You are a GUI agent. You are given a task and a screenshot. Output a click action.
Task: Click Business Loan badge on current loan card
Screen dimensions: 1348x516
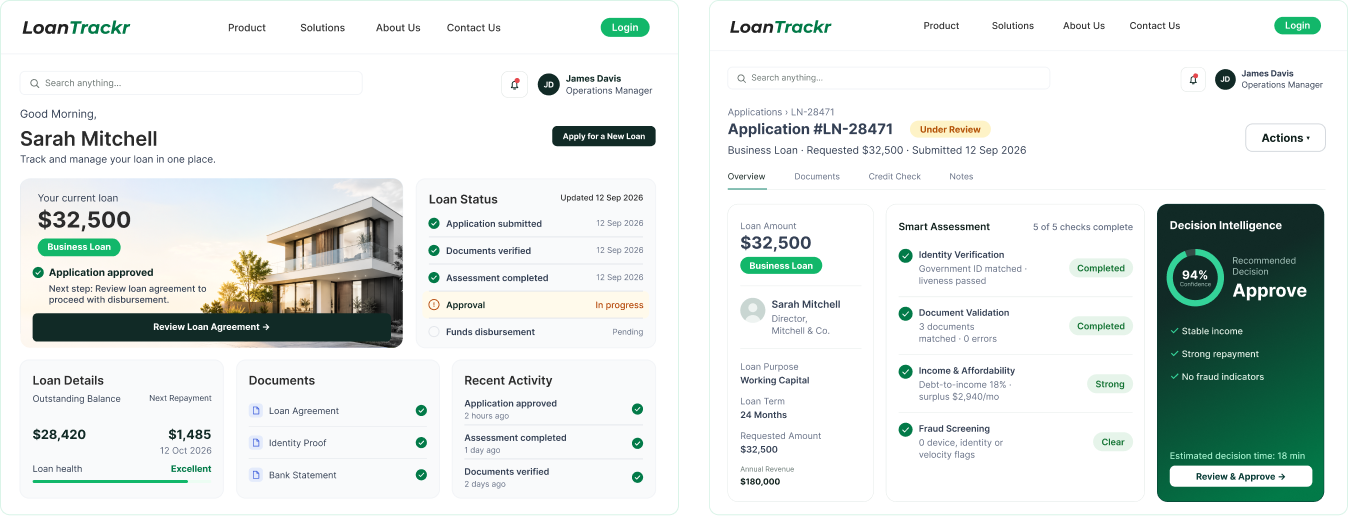click(x=79, y=247)
